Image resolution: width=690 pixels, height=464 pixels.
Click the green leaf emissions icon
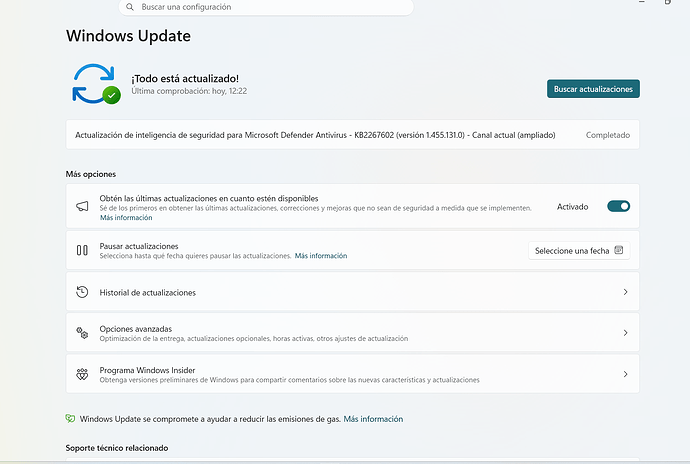(70, 418)
